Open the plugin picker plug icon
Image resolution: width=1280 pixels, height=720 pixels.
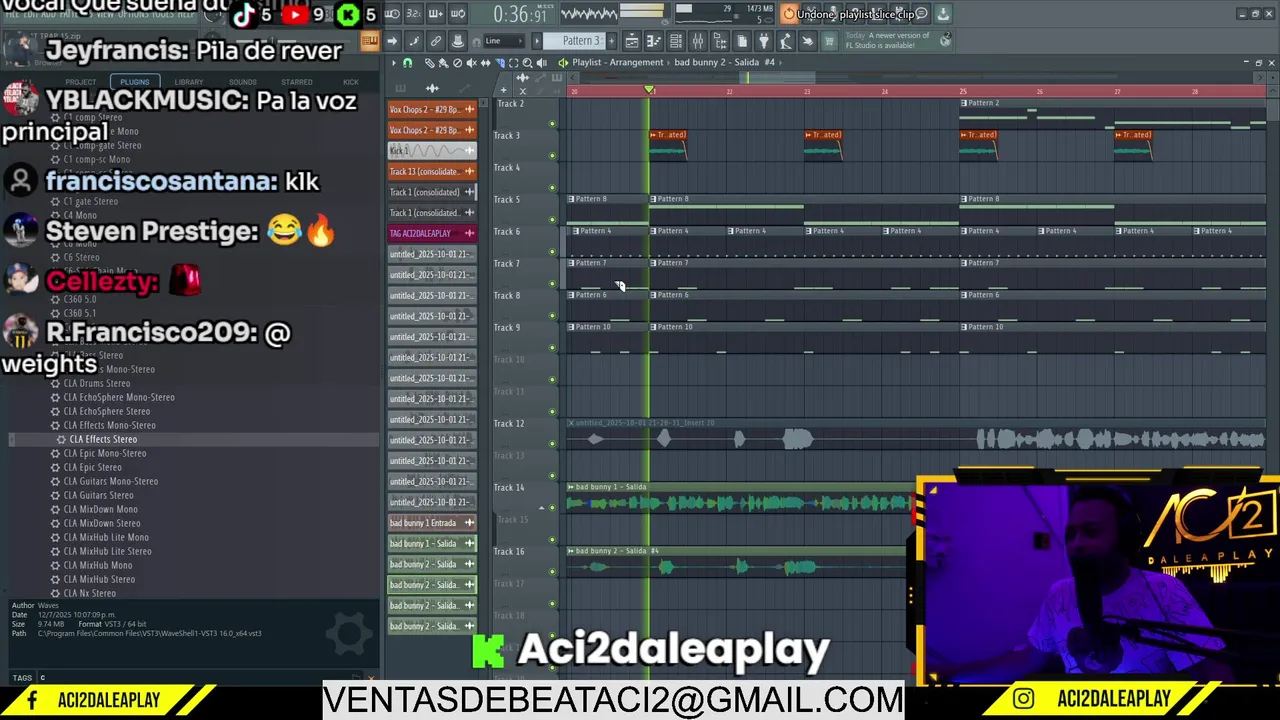click(764, 41)
